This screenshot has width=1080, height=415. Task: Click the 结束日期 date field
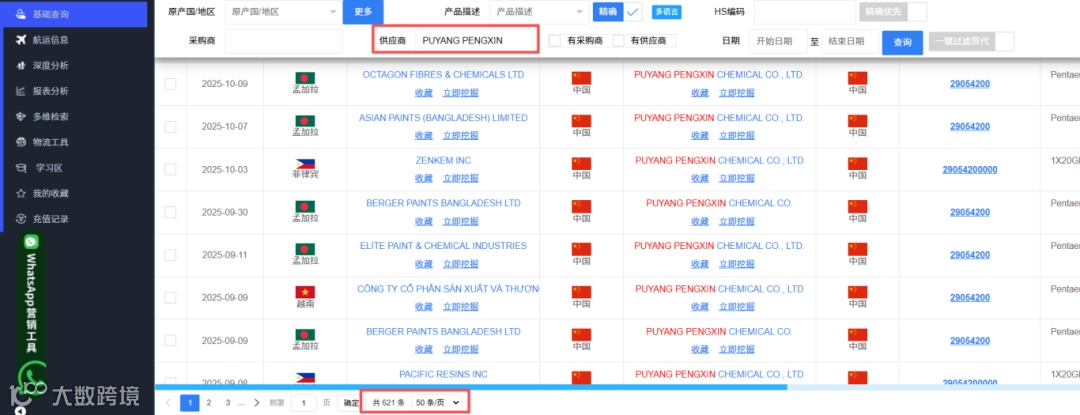point(850,41)
